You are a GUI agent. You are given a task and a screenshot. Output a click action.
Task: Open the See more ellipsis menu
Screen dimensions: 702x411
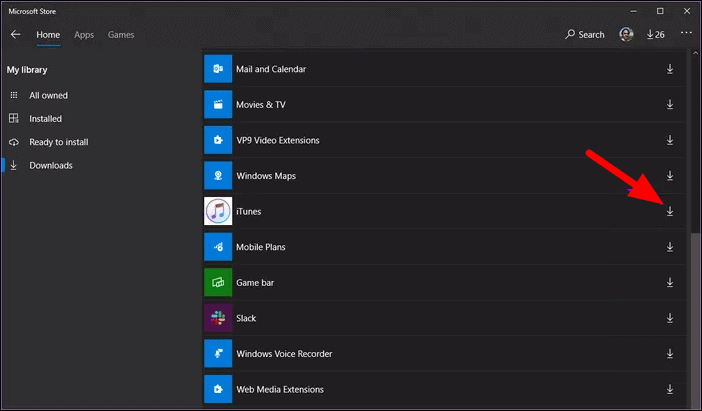[686, 33]
